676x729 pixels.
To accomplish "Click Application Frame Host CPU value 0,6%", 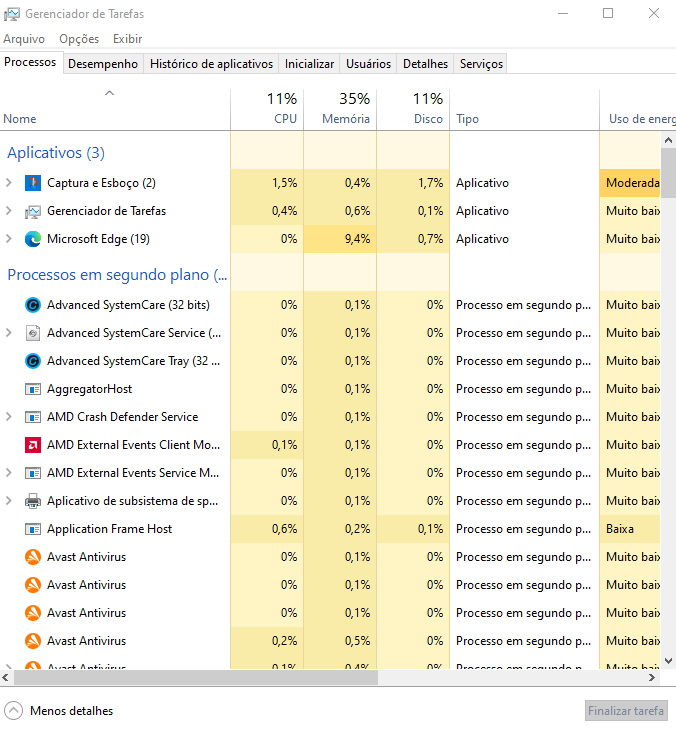I will pos(267,529).
